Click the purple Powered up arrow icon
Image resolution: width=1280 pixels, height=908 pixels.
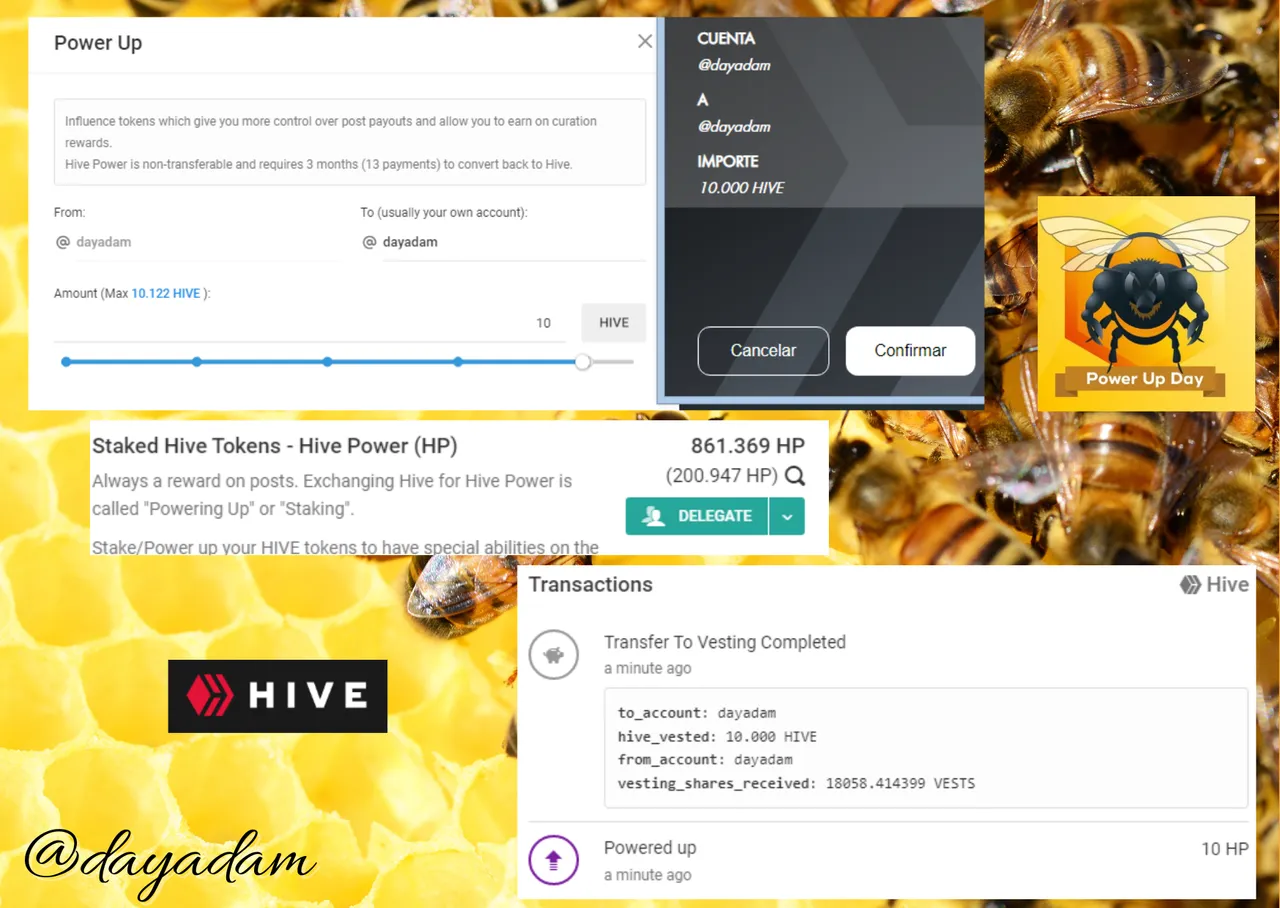[x=553, y=860]
